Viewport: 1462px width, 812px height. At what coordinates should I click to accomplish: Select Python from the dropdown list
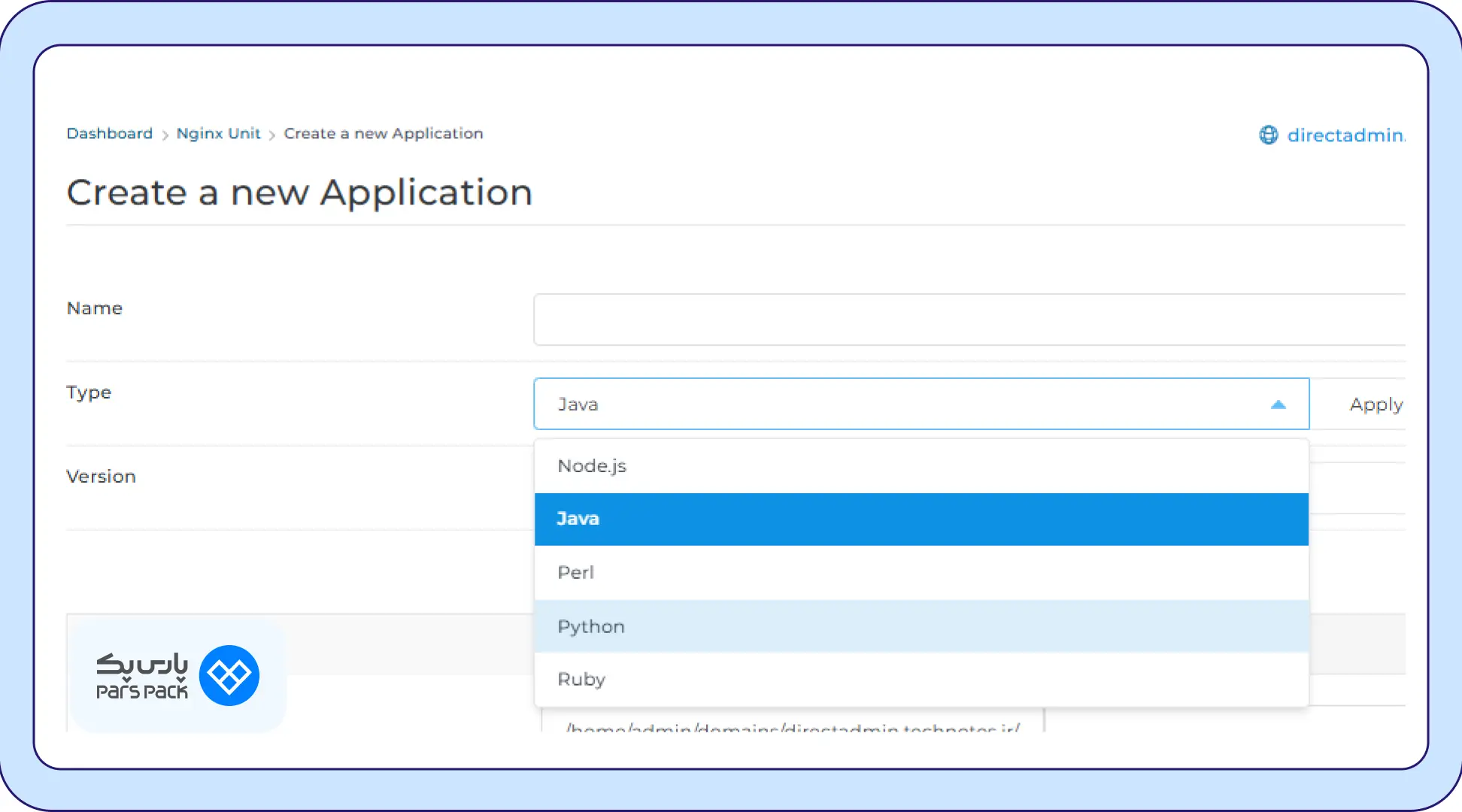921,626
